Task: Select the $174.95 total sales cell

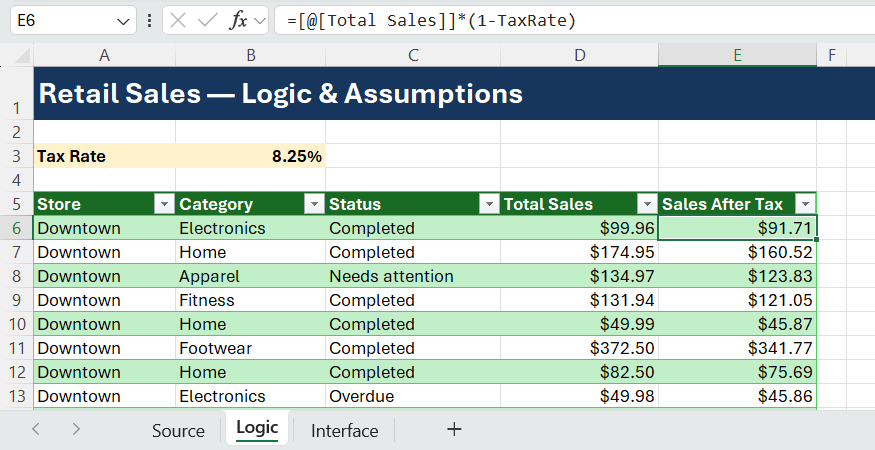Action: [x=580, y=252]
